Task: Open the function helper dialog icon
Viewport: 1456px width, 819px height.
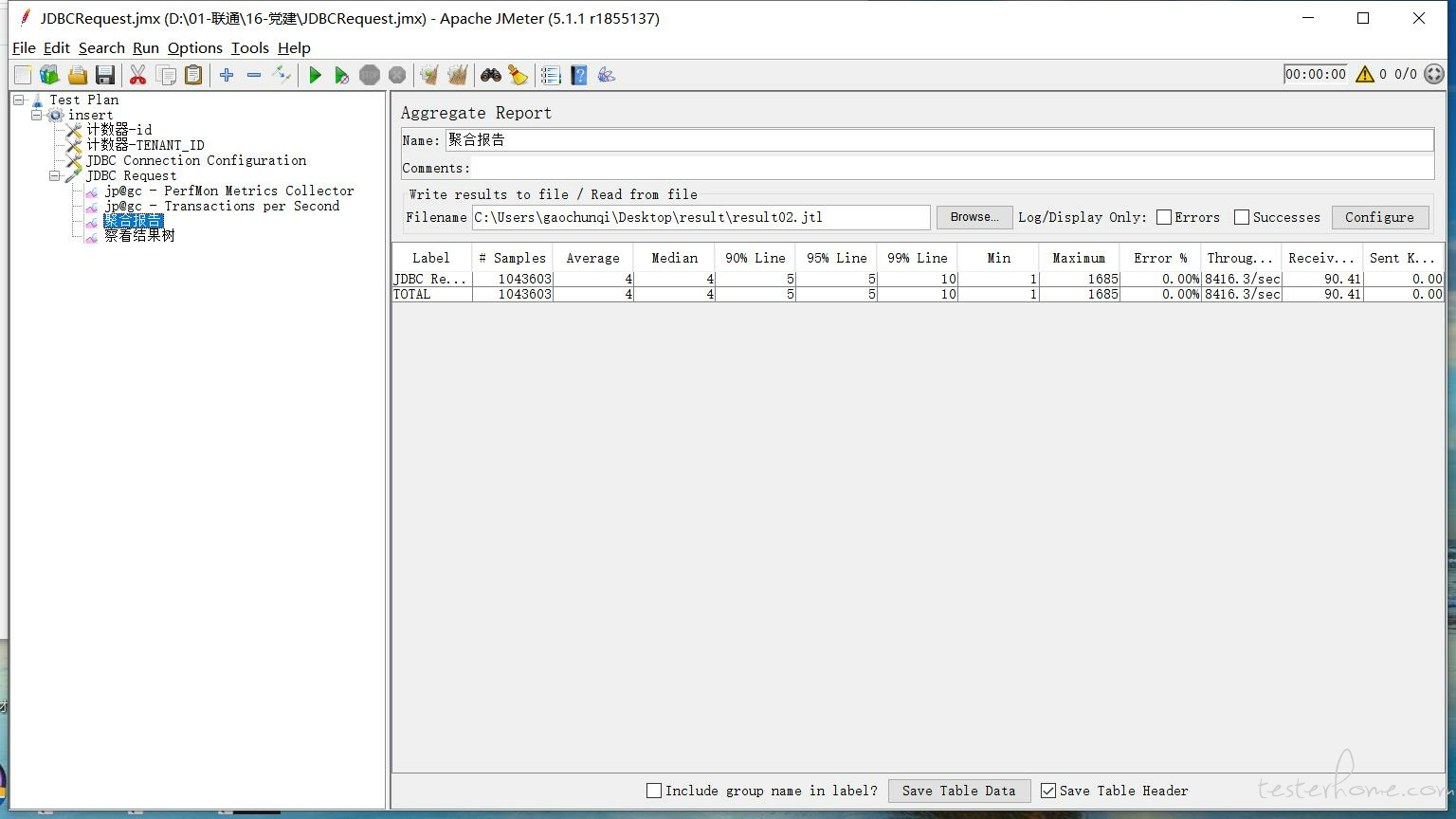Action: (x=551, y=75)
